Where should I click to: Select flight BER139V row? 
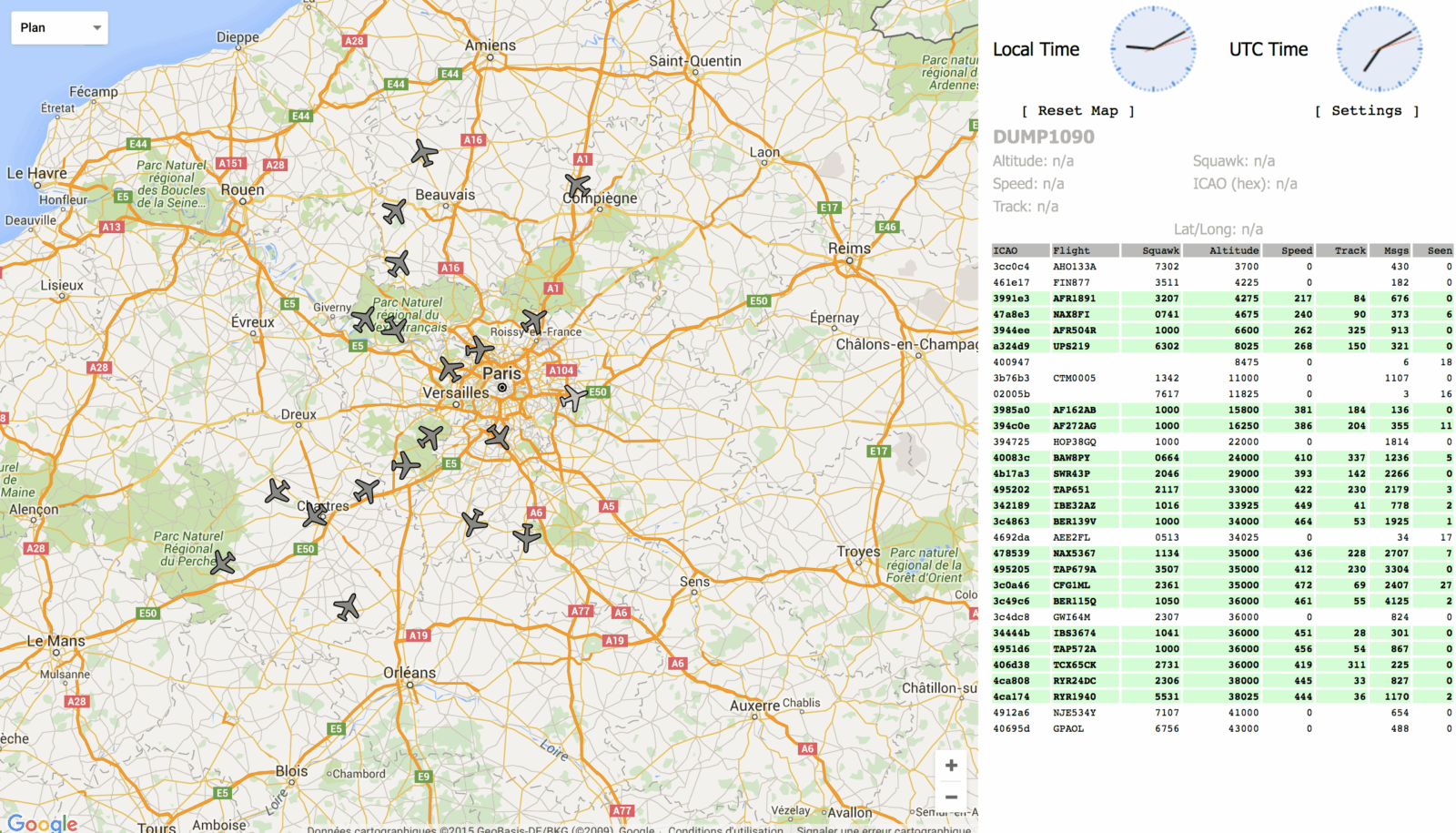pyautogui.click(x=1222, y=522)
